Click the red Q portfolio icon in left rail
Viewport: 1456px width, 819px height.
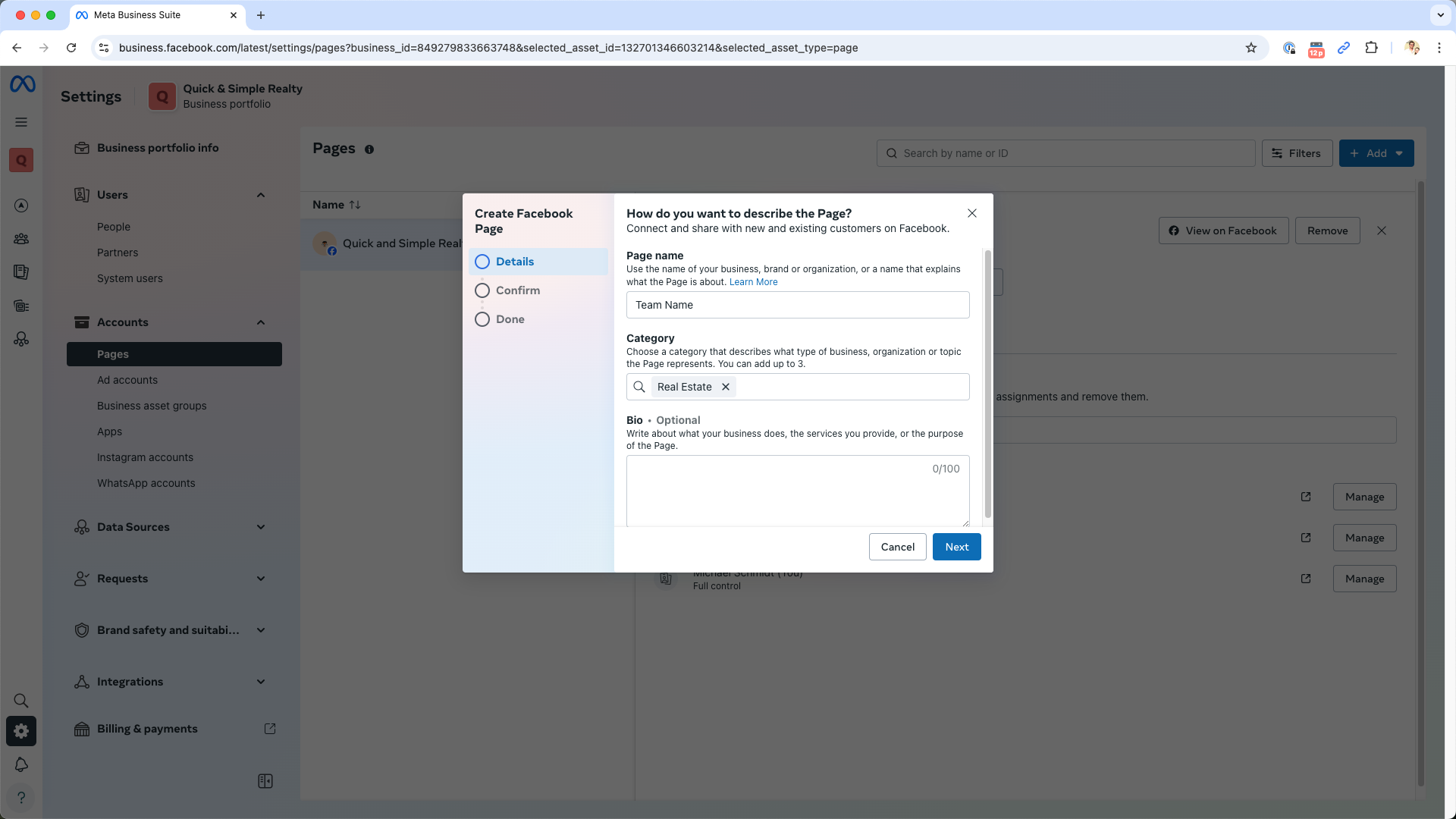click(x=21, y=160)
